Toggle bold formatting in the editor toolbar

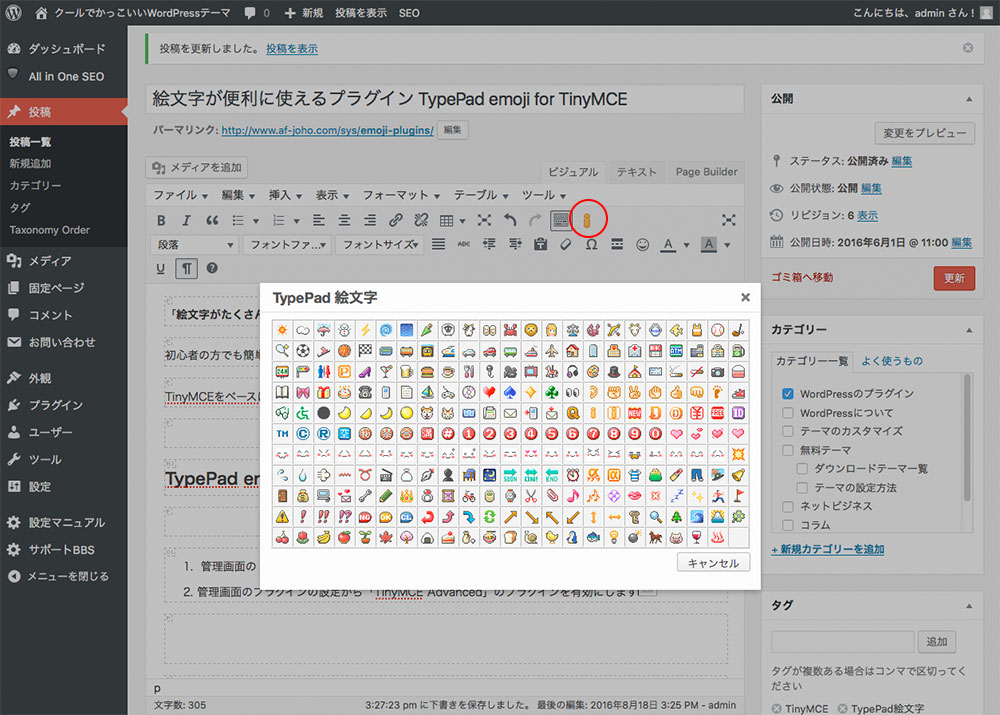[161, 220]
